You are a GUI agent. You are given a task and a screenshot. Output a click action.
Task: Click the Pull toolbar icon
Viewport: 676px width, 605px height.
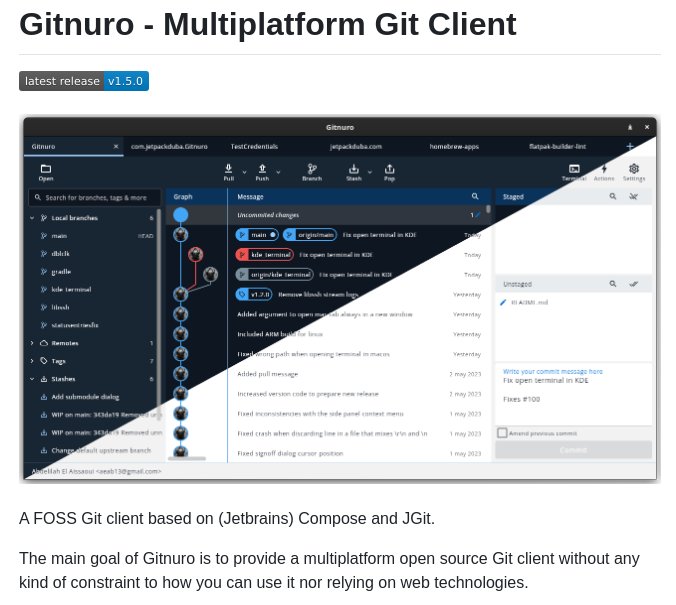229,169
